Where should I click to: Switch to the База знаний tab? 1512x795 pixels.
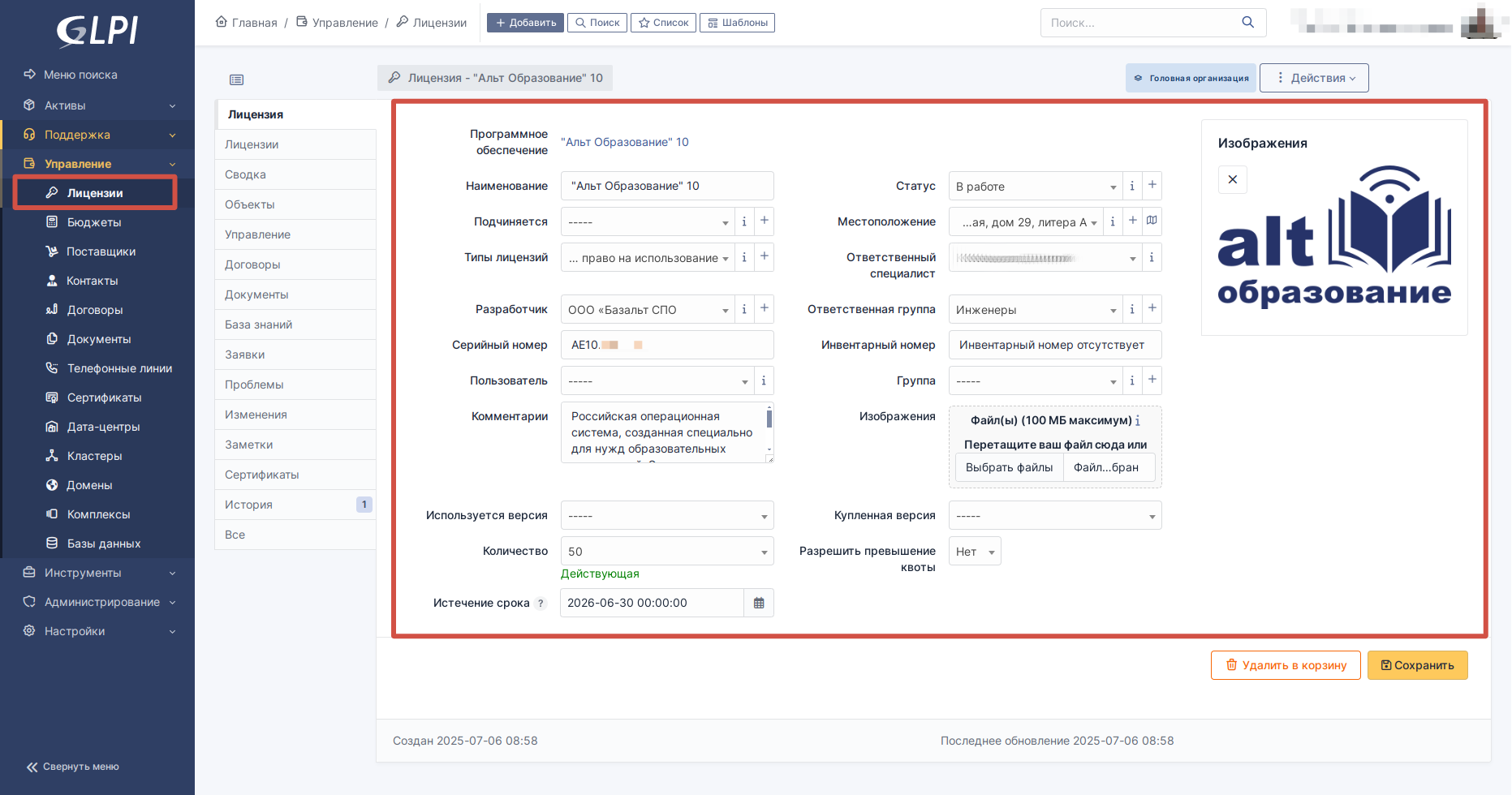click(x=295, y=324)
